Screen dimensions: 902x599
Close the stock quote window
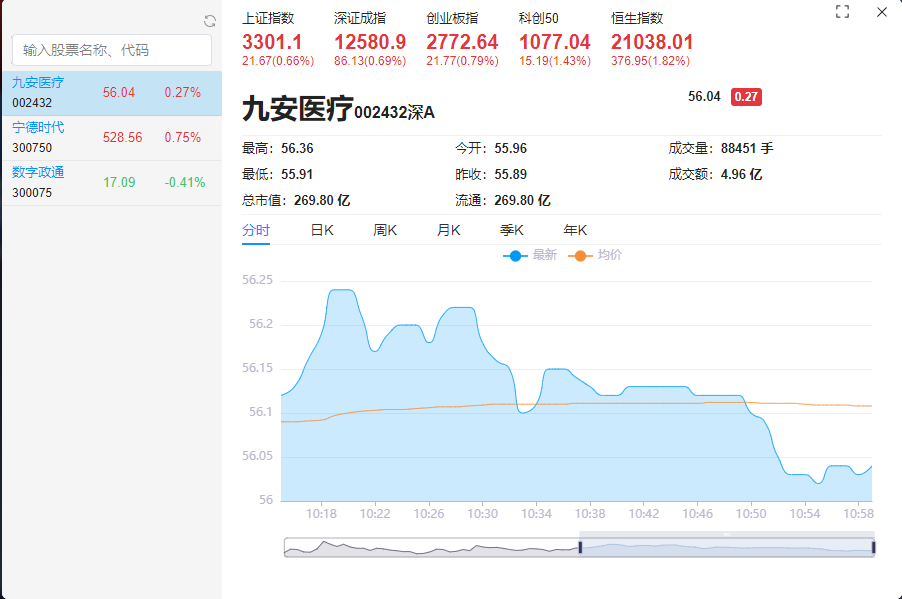point(879,12)
